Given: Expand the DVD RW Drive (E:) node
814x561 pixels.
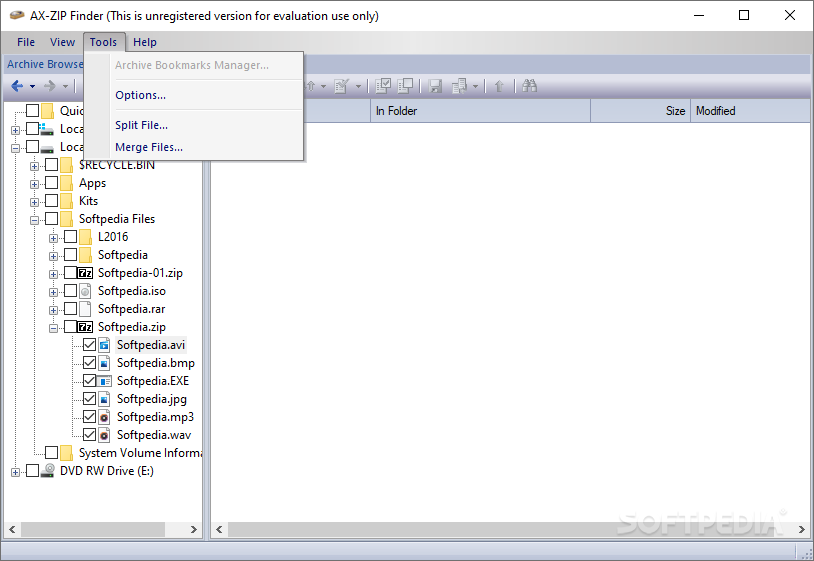Looking at the screenshot, I should [x=15, y=472].
